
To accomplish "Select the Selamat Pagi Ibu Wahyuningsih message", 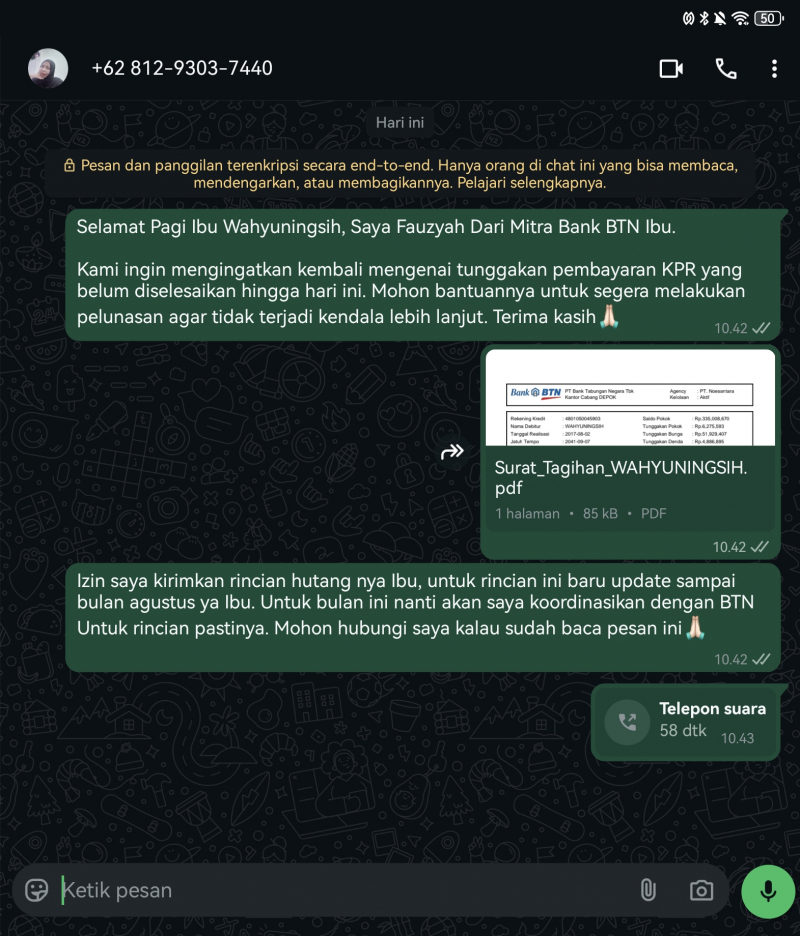I will (x=423, y=275).
